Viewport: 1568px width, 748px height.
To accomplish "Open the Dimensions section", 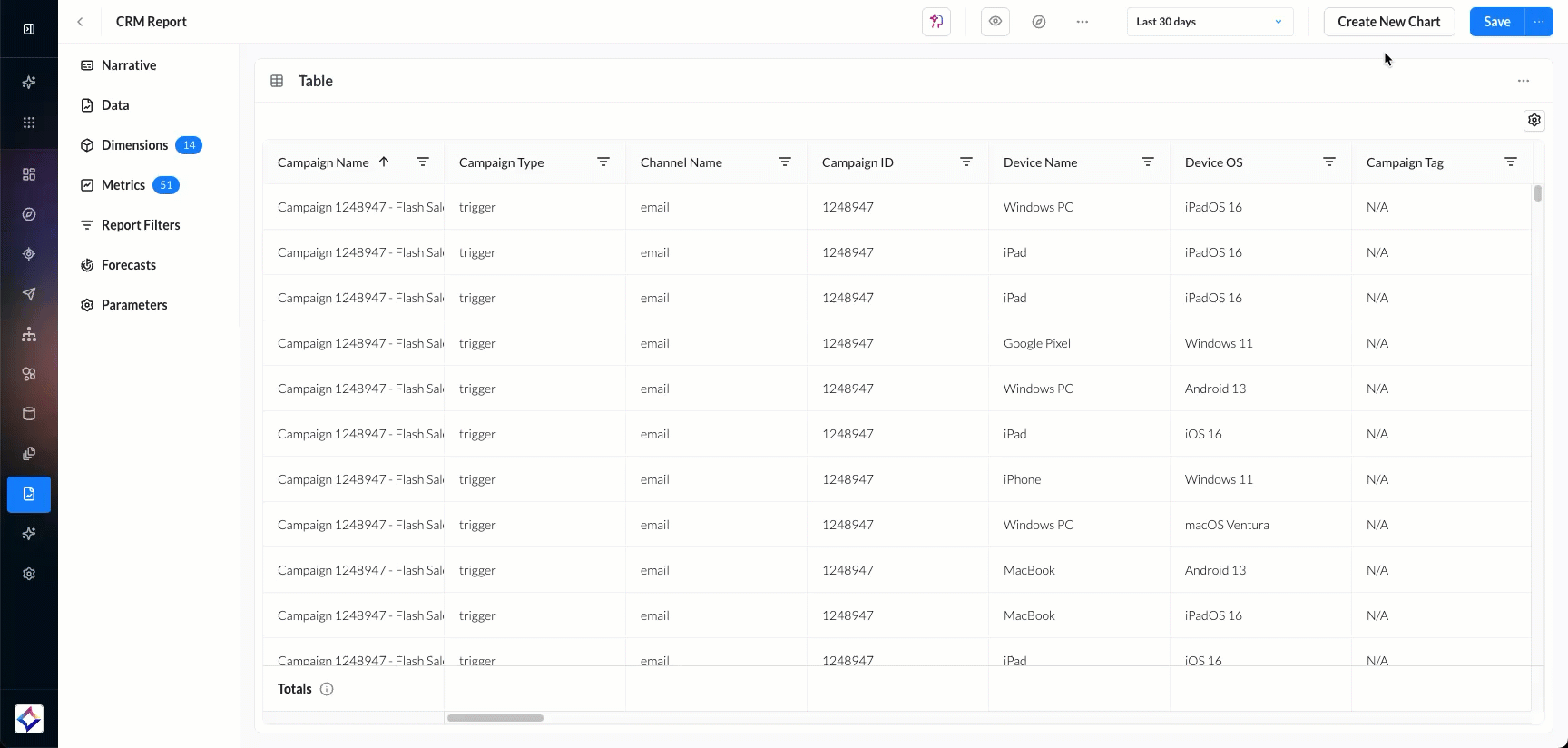I will pos(134,145).
